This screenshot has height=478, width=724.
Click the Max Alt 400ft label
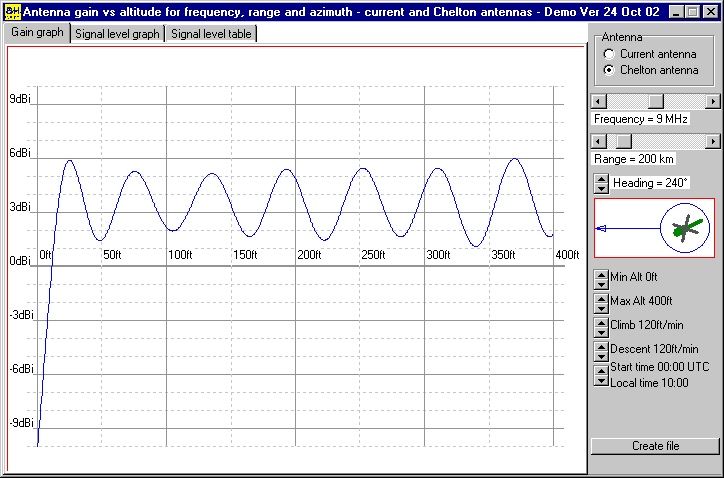coord(641,301)
